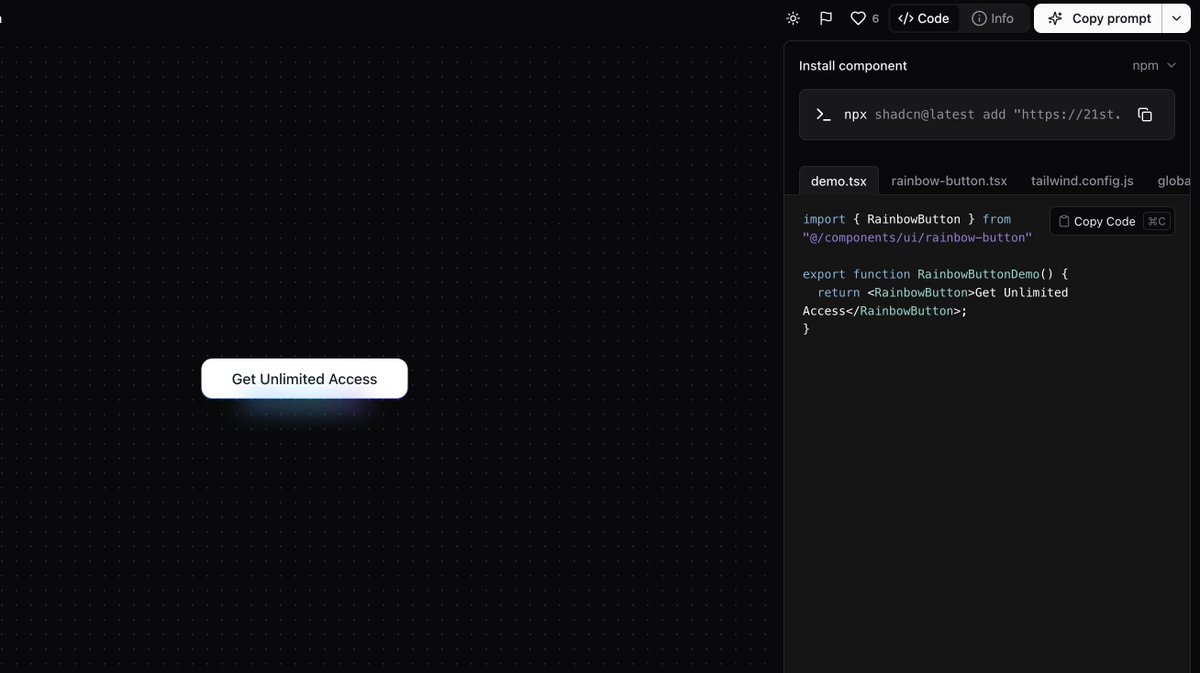Click the terminal prompt icon in the install command
1200x673 pixels.
tap(822, 114)
